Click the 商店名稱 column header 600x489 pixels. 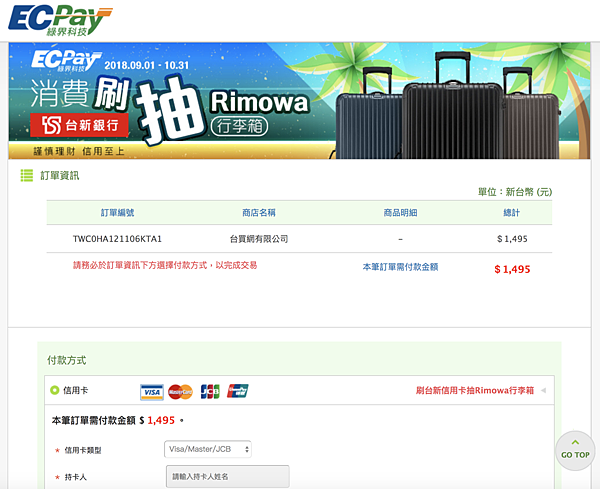click(x=259, y=213)
